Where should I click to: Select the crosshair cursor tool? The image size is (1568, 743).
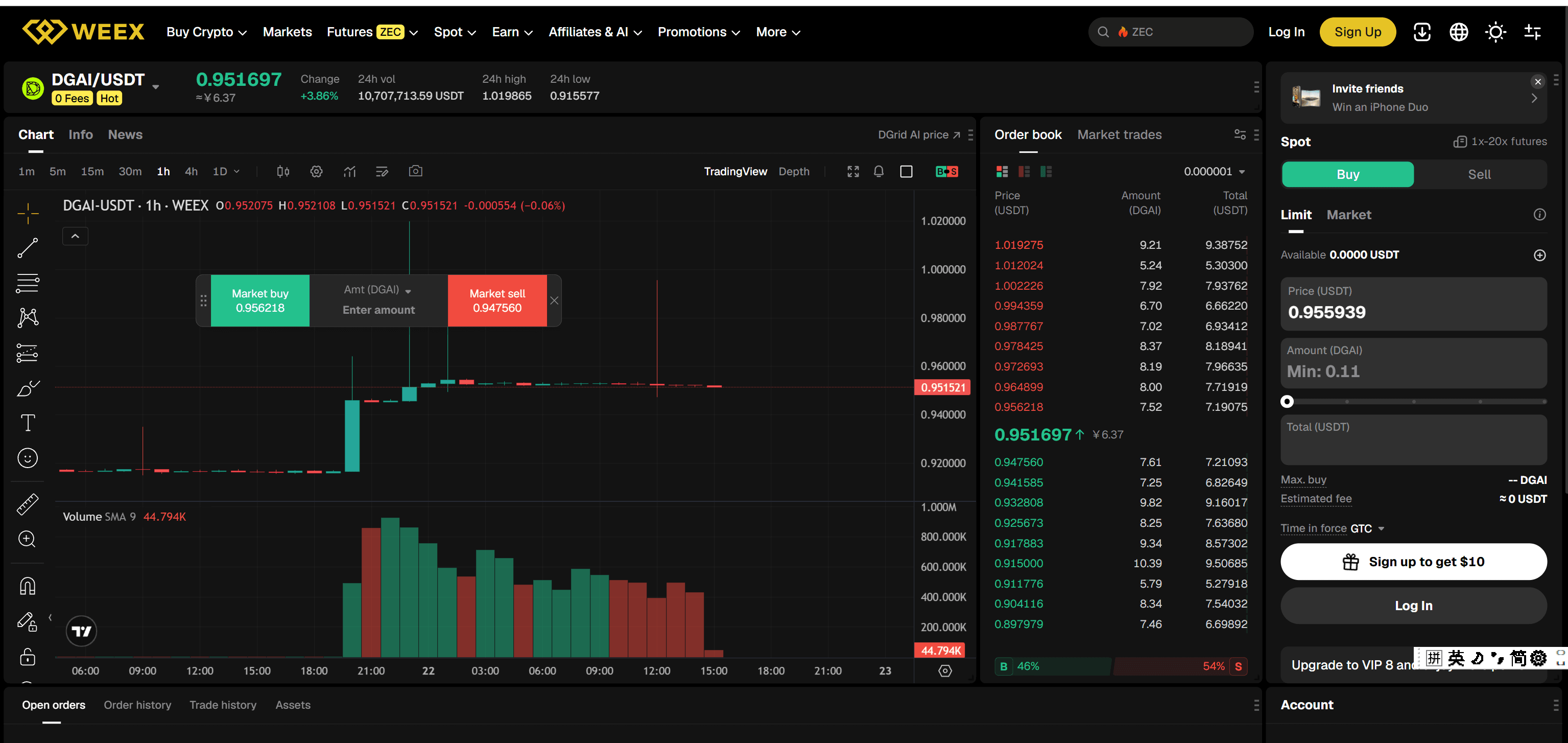click(28, 213)
